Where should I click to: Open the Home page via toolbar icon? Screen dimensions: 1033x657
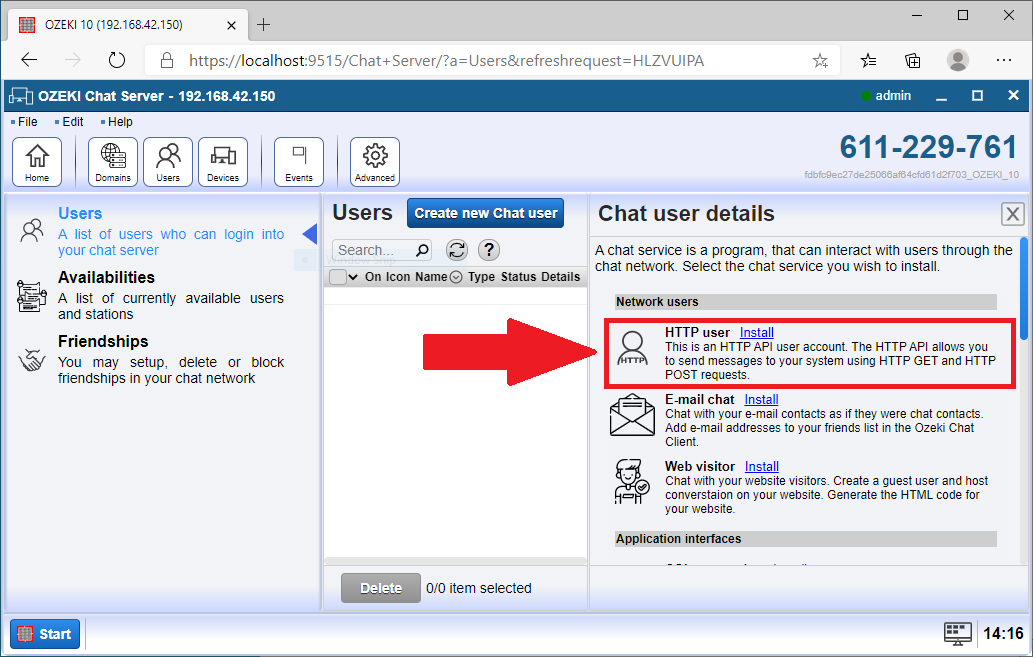pos(37,160)
